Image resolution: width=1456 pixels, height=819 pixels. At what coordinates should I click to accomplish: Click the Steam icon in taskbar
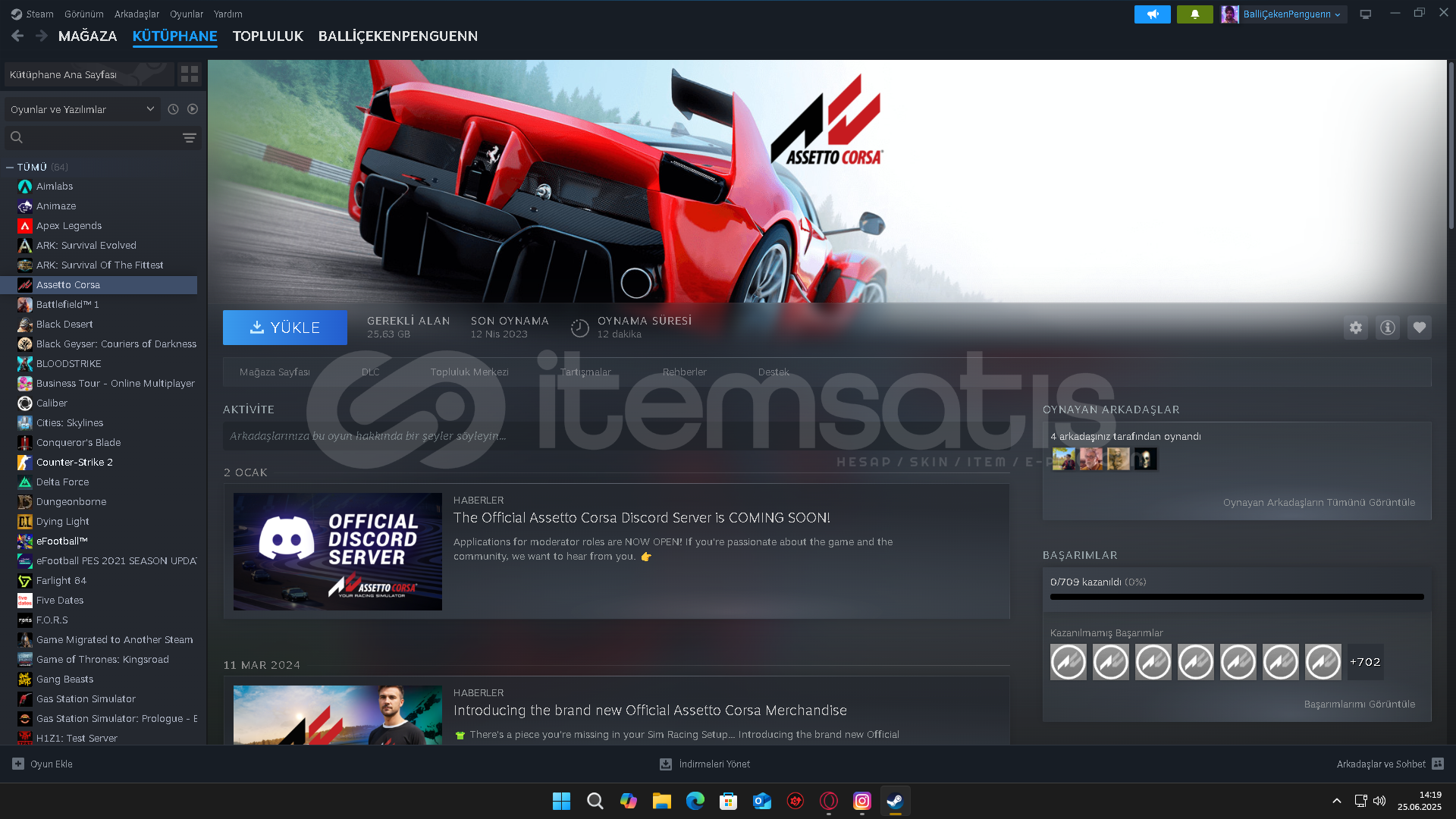pyautogui.click(x=896, y=801)
